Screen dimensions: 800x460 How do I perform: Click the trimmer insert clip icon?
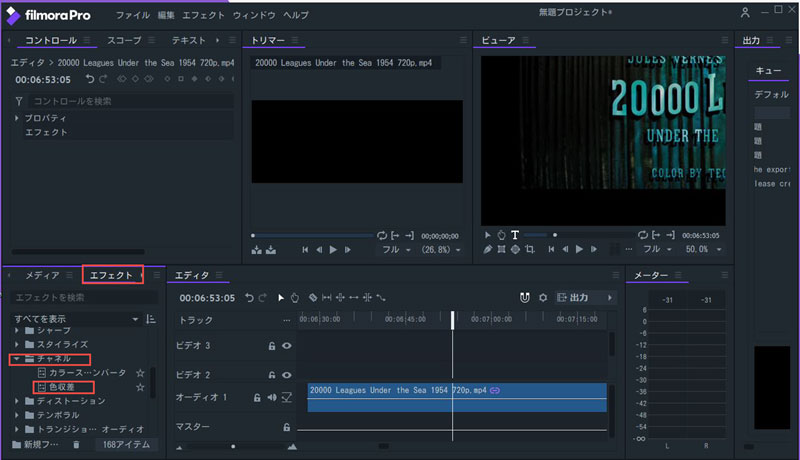257,250
